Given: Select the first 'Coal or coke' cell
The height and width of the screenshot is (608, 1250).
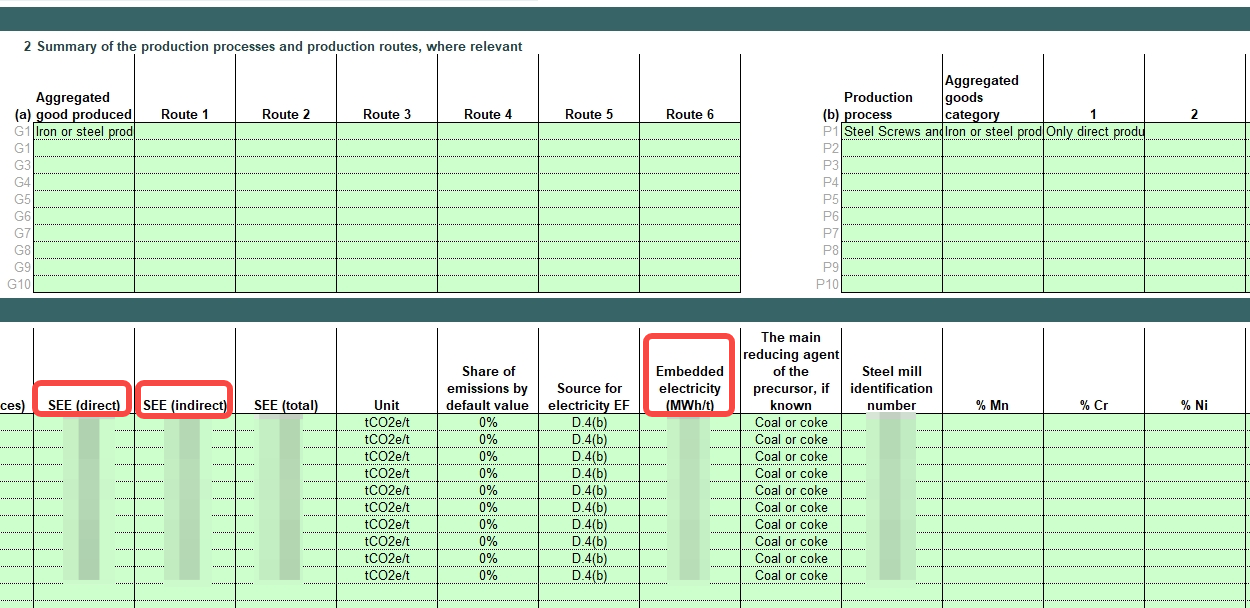Looking at the screenshot, I should tap(791, 423).
